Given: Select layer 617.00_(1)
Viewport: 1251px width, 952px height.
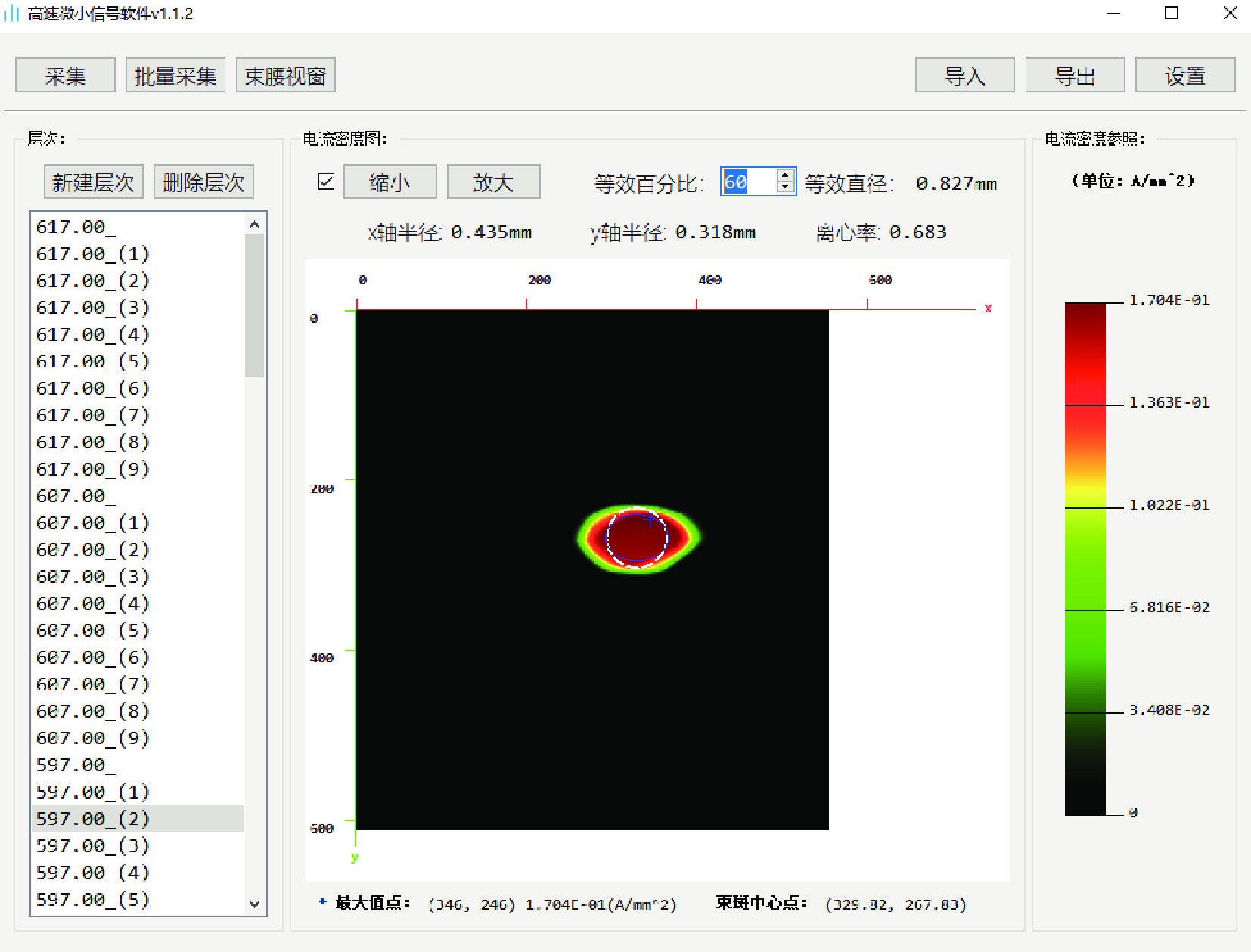Looking at the screenshot, I should (138, 253).
